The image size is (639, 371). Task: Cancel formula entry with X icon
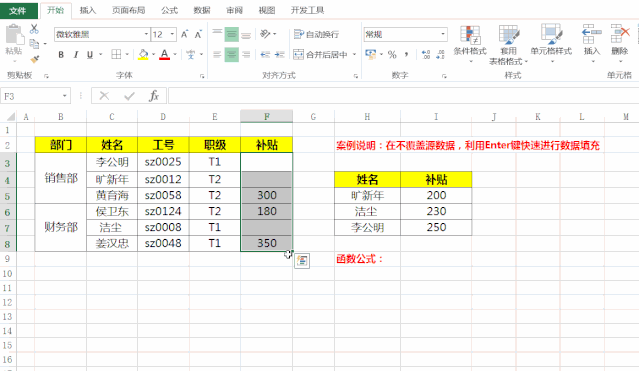pos(104,96)
